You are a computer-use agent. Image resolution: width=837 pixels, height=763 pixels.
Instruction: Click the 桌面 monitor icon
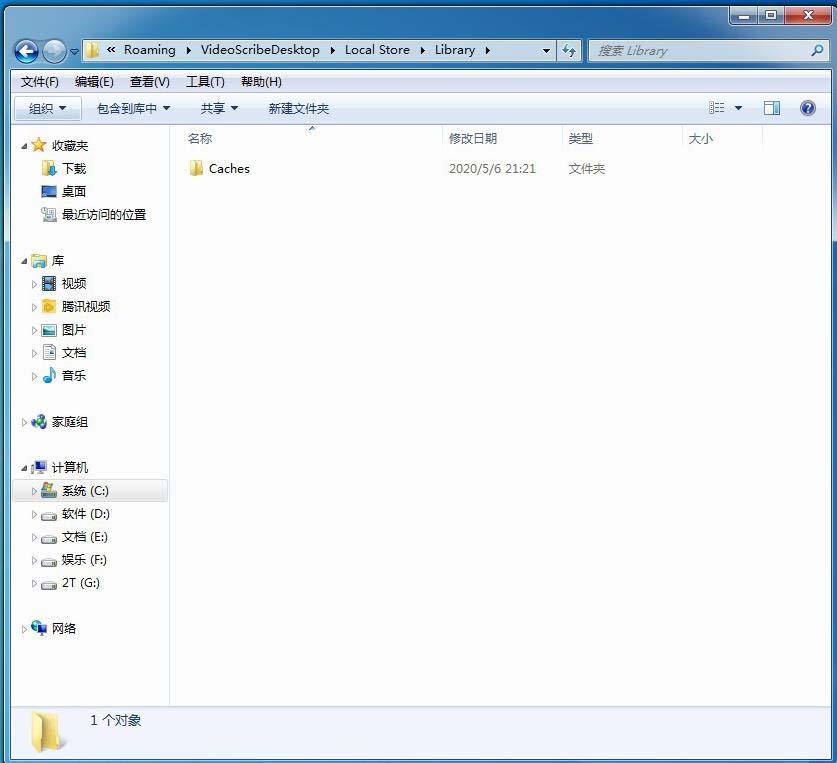[x=49, y=191]
